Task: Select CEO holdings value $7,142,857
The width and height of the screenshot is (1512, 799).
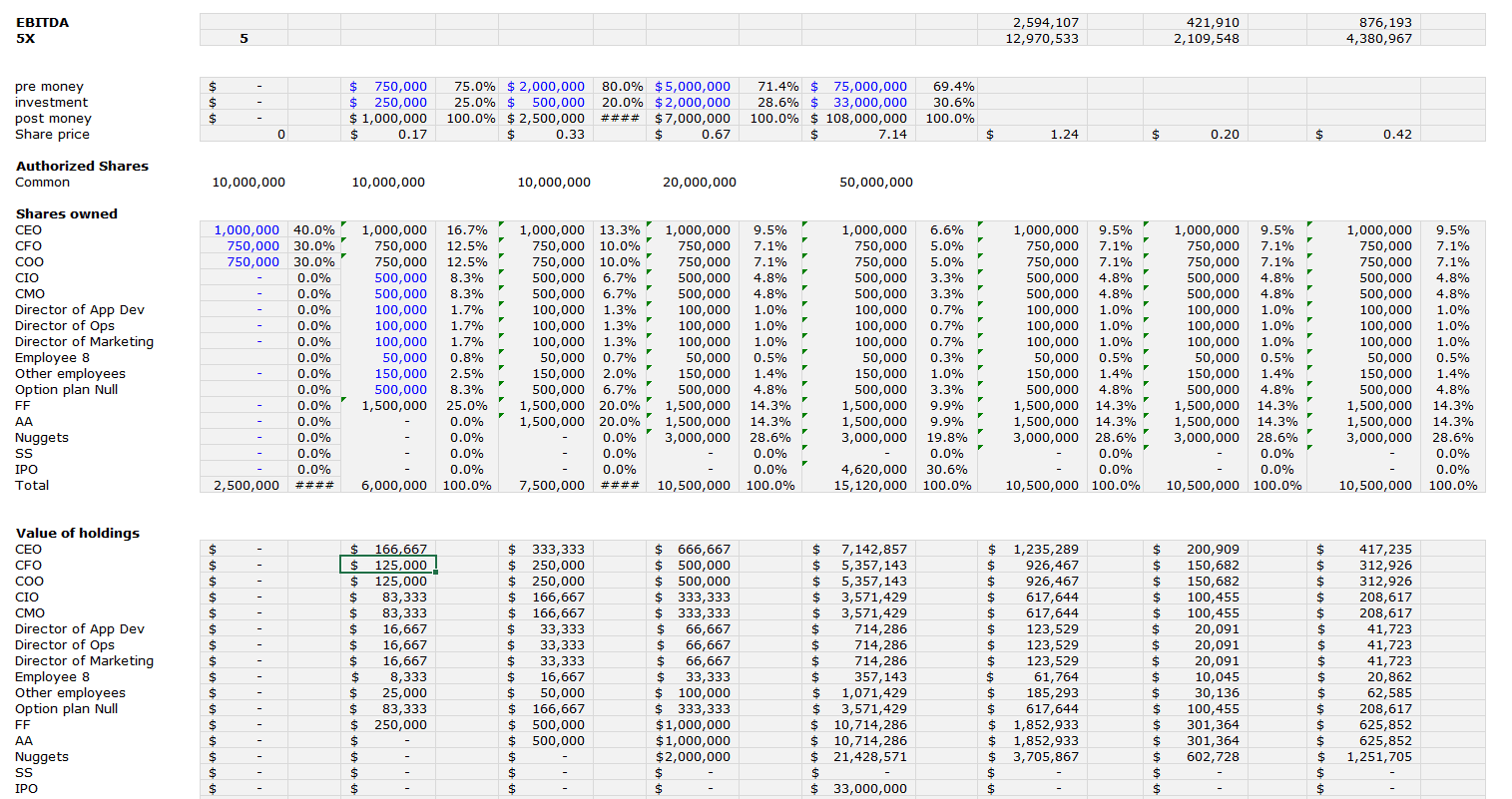Action: click(x=858, y=550)
